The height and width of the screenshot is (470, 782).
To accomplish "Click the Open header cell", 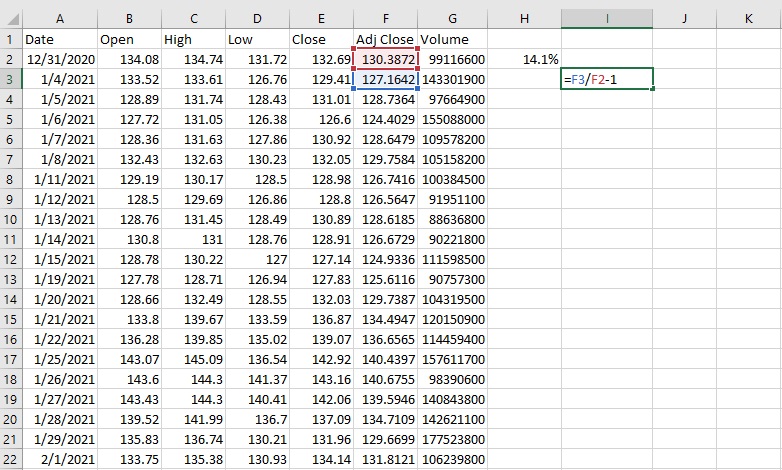I will pyautogui.click(x=129, y=40).
